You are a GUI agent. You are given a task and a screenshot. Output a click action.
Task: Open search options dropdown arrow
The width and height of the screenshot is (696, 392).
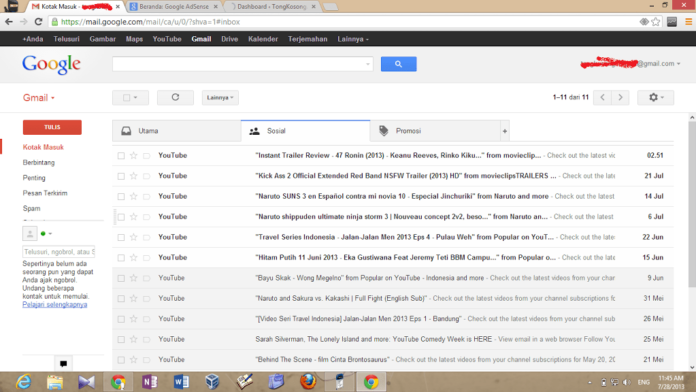368,64
